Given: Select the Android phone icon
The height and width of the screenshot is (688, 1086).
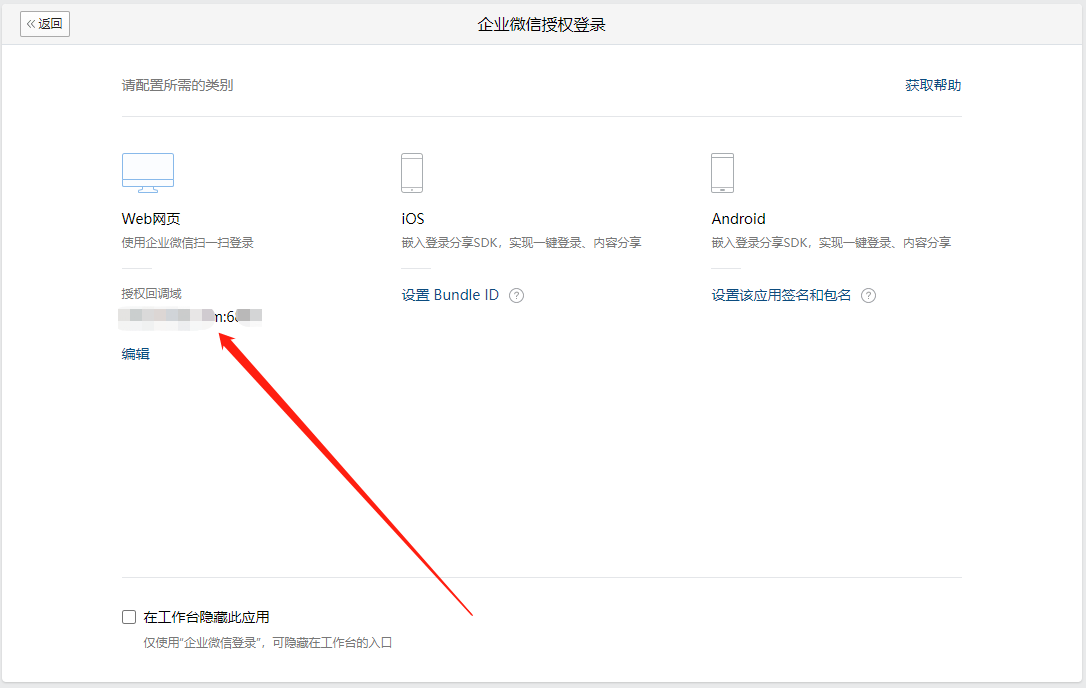Looking at the screenshot, I should 722,173.
